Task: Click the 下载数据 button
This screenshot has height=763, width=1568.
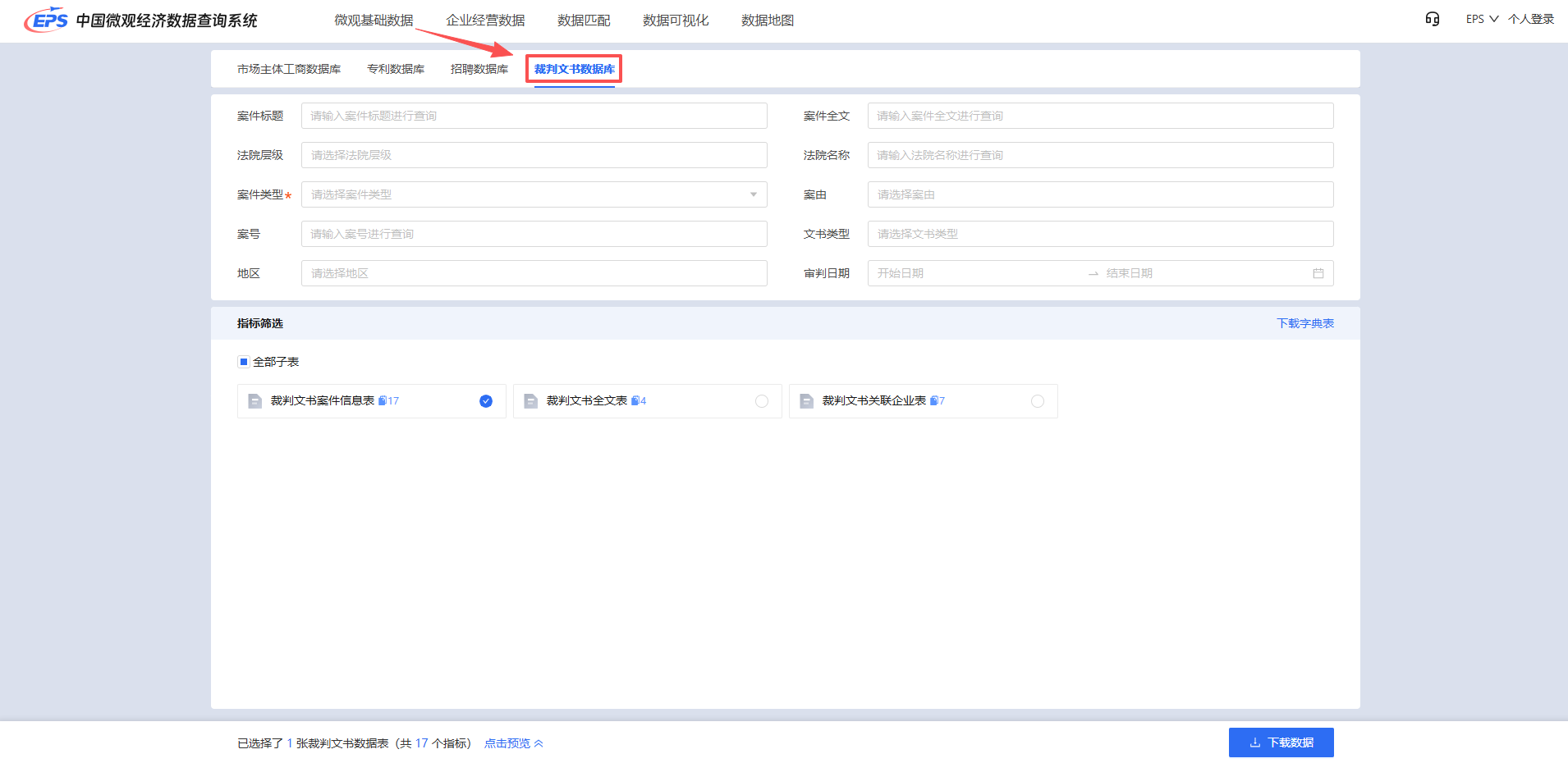Action: click(x=1281, y=742)
